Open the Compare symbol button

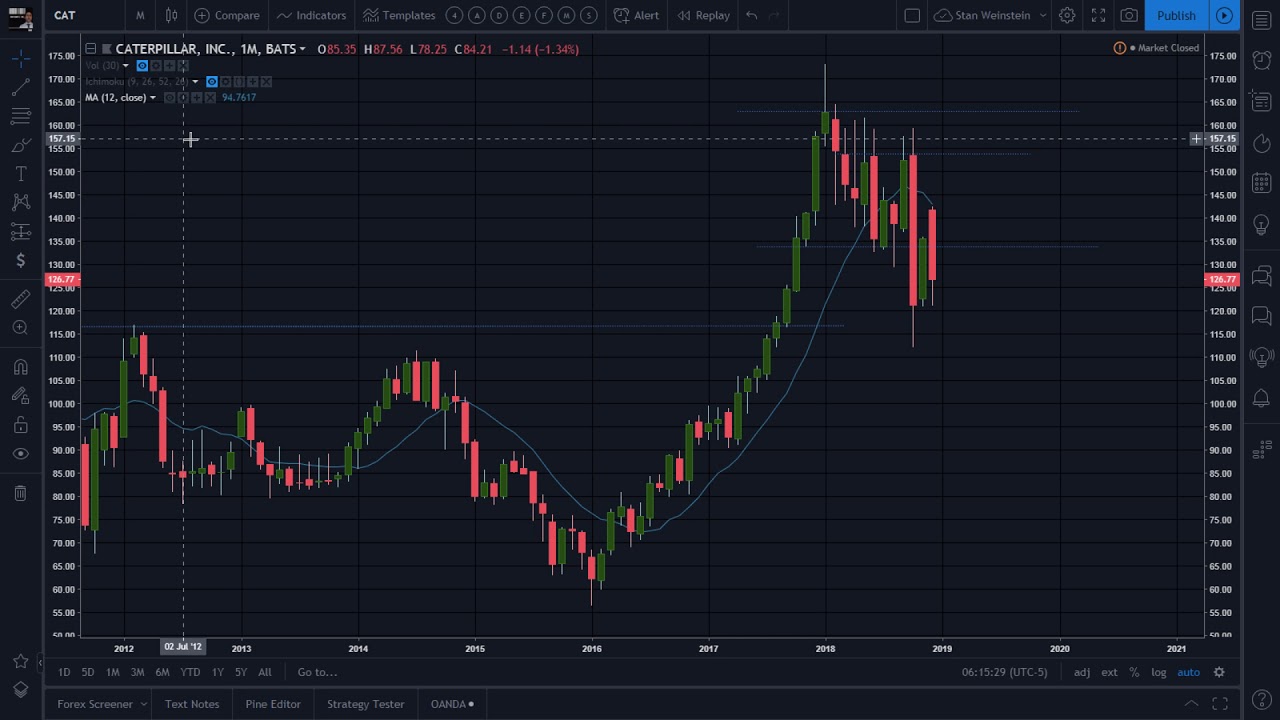(227, 15)
